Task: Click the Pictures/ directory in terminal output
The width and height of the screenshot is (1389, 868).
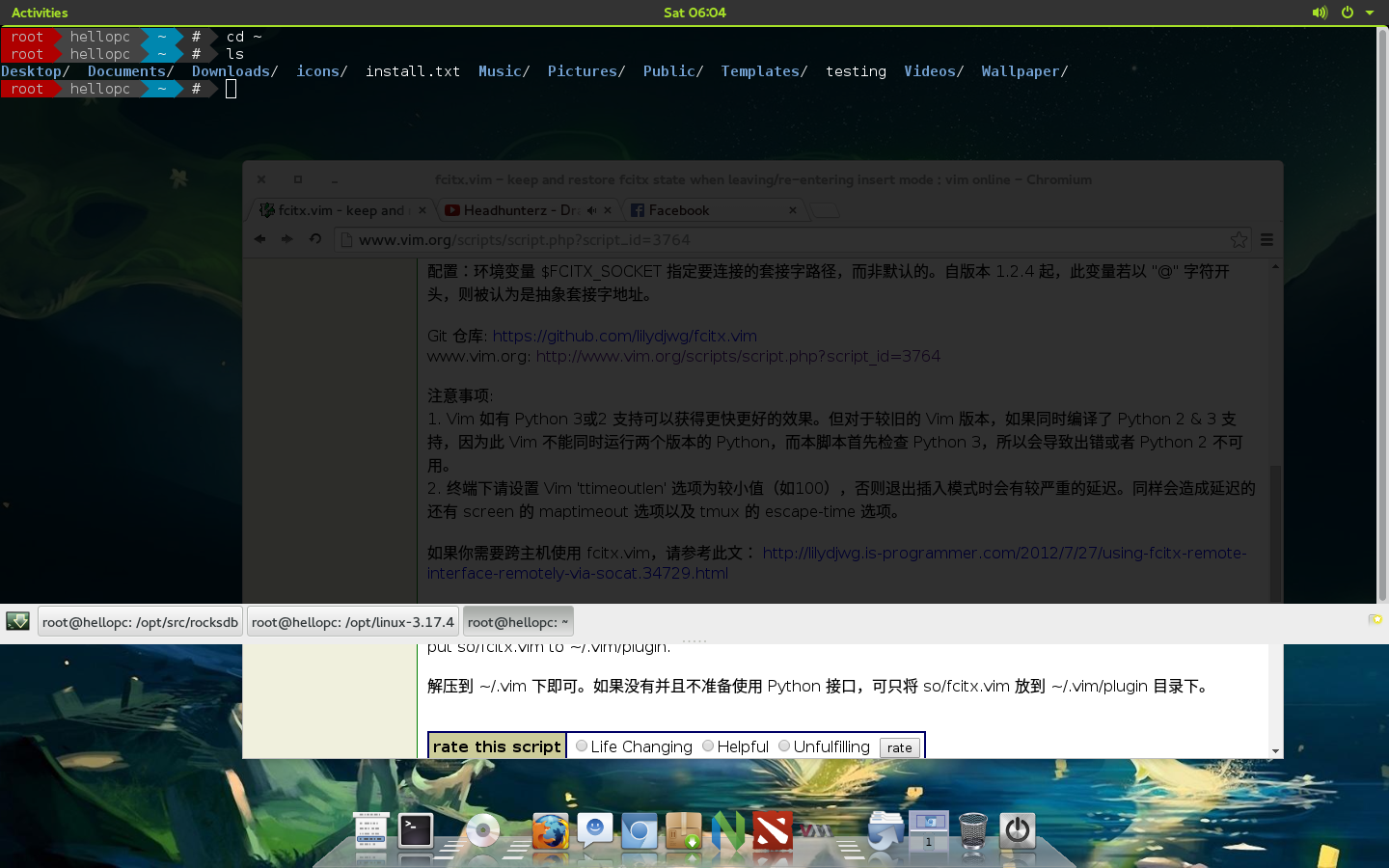Action: (586, 71)
